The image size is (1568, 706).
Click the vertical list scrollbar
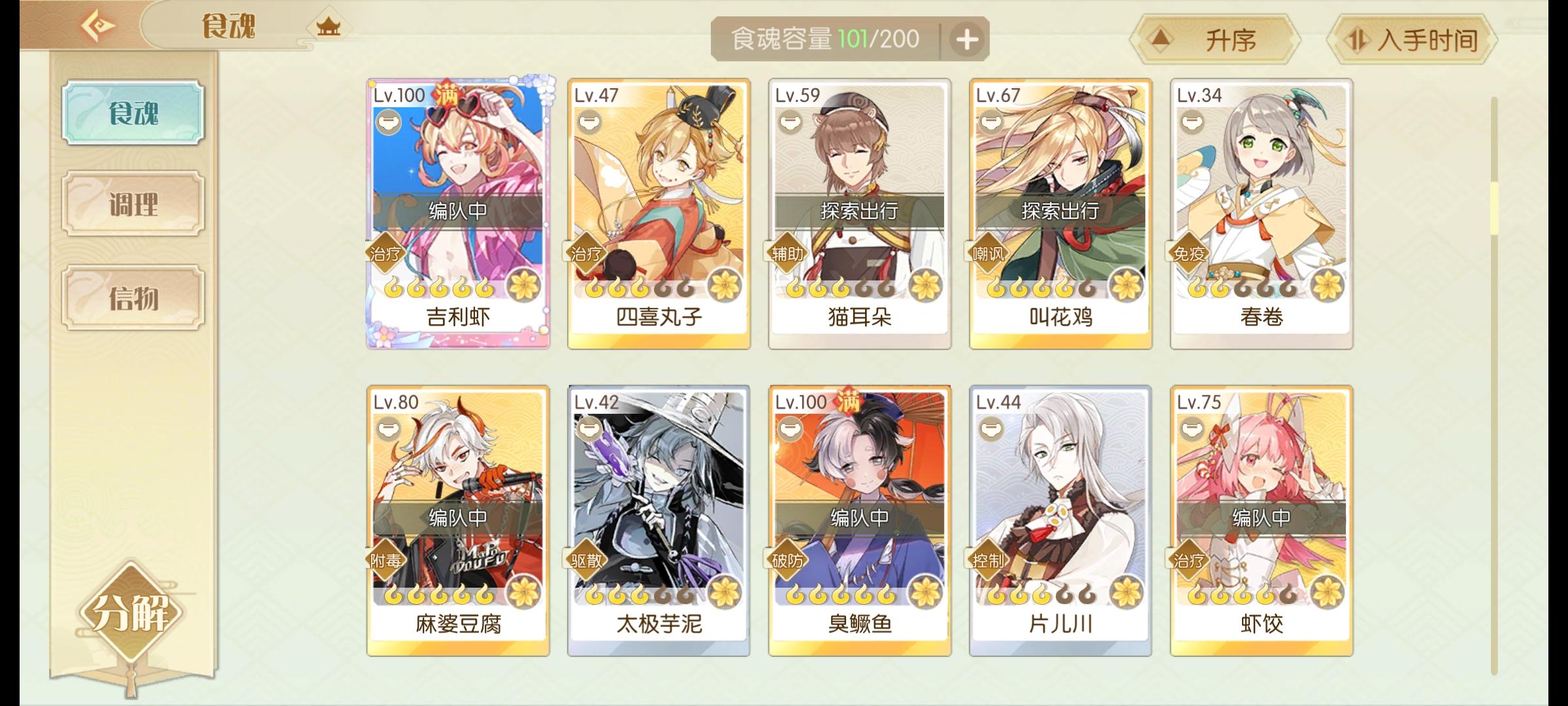pyautogui.click(x=1494, y=386)
